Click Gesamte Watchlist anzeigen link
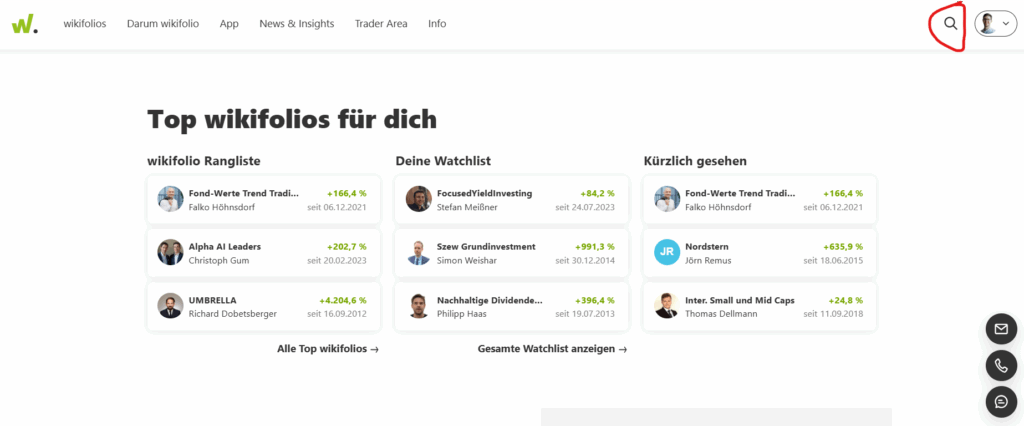 [552, 349]
